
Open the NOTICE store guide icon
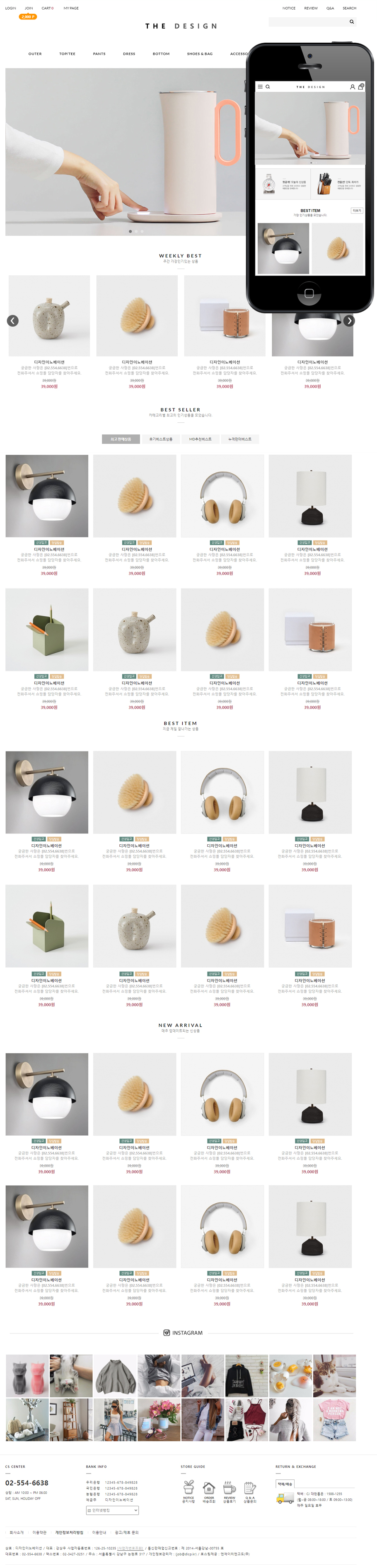pos(188,1486)
